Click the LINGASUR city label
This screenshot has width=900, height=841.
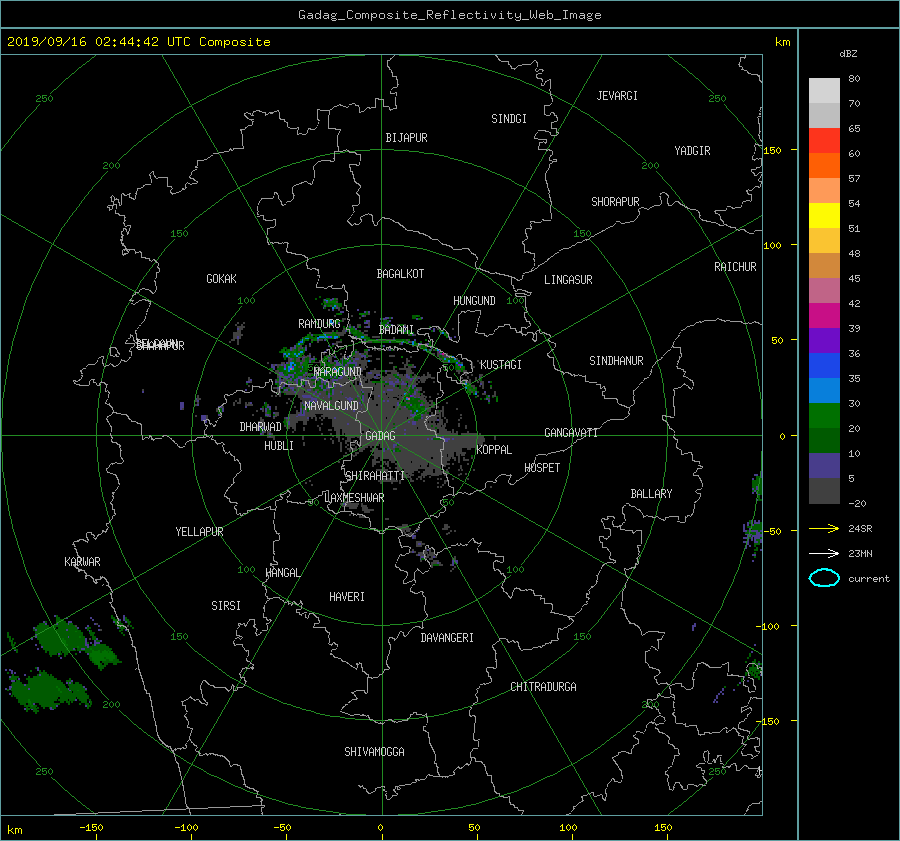pyautogui.click(x=568, y=280)
